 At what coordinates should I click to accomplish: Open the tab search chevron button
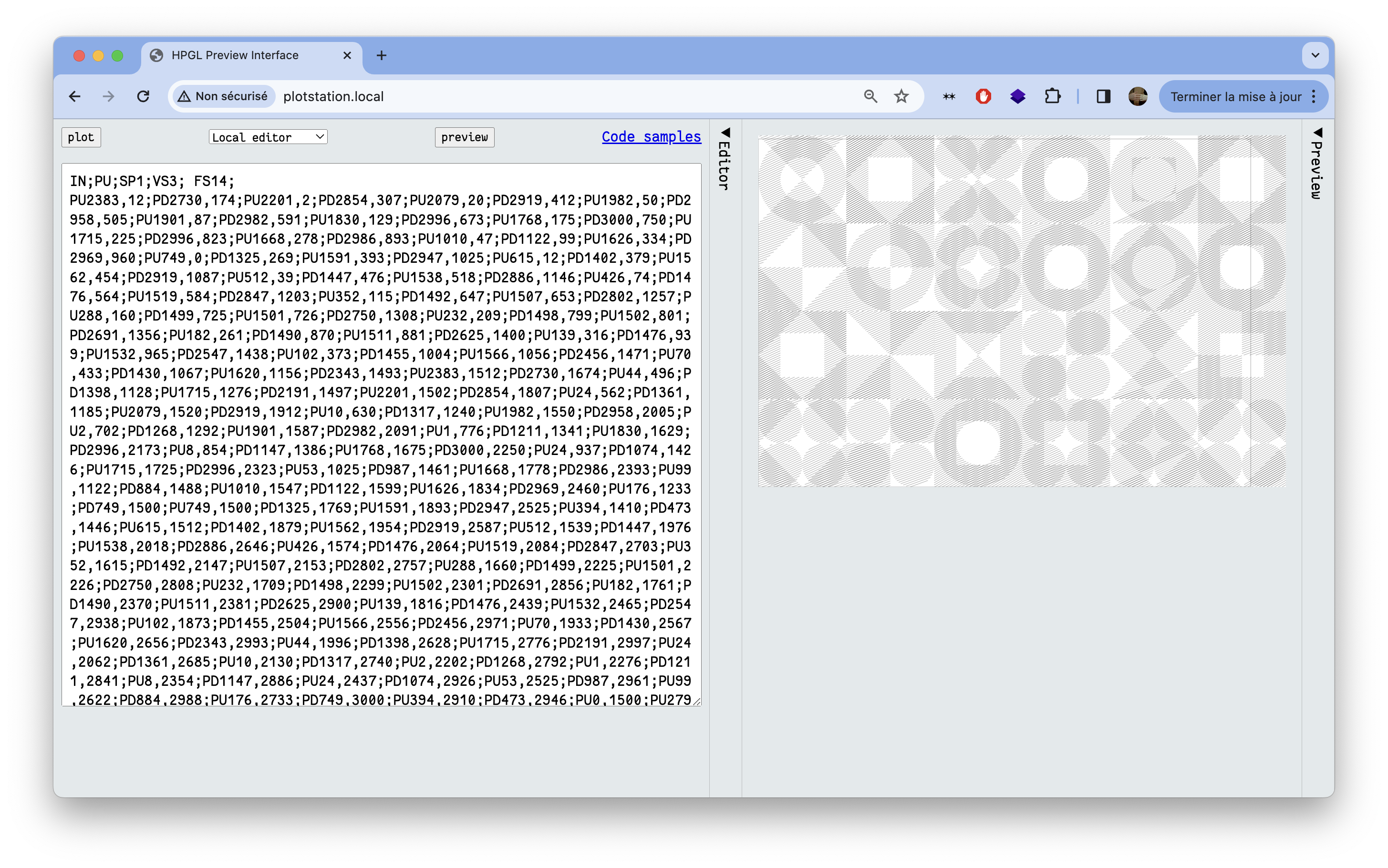[x=1315, y=56]
